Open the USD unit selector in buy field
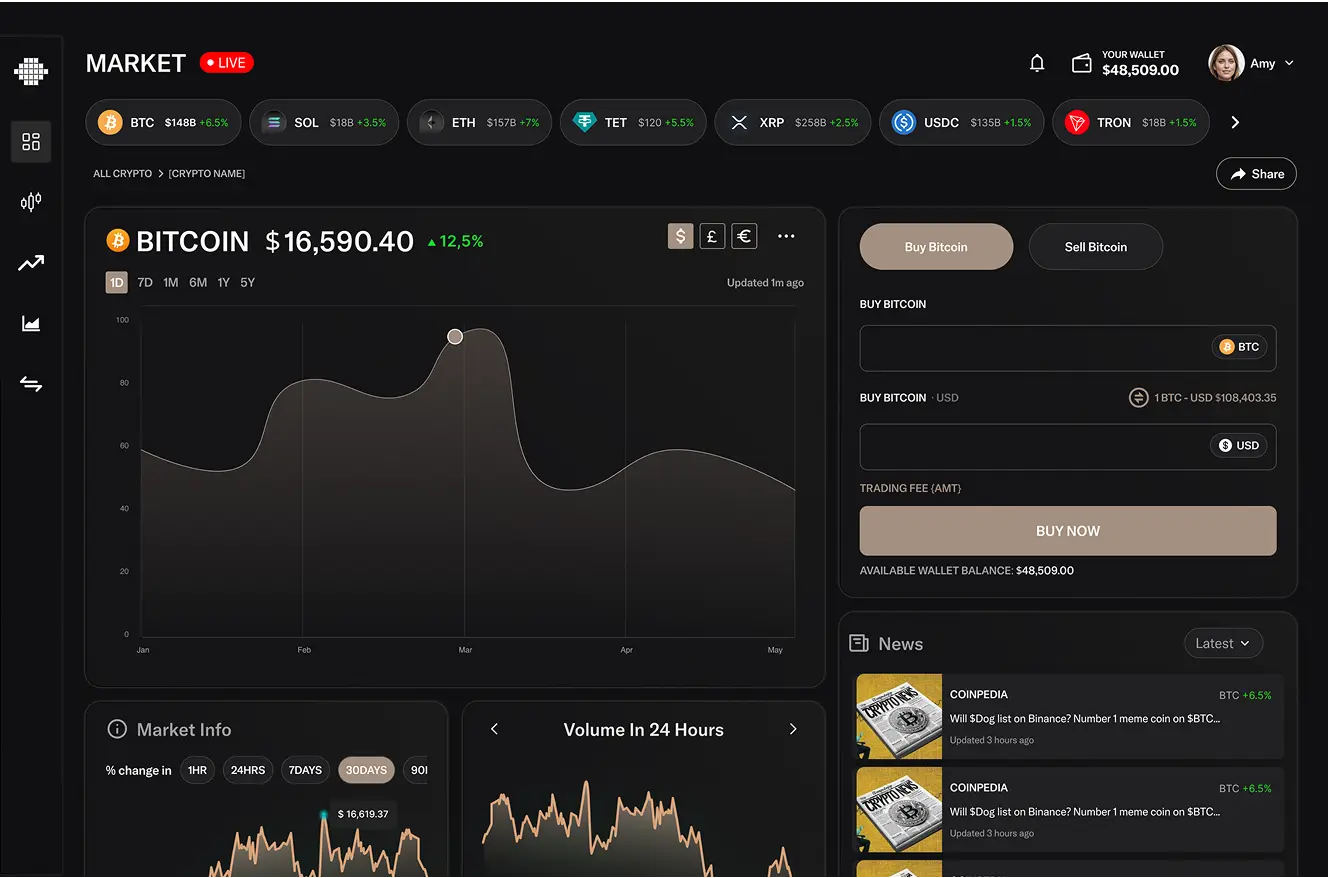This screenshot has height=878, width=1328. point(1239,445)
